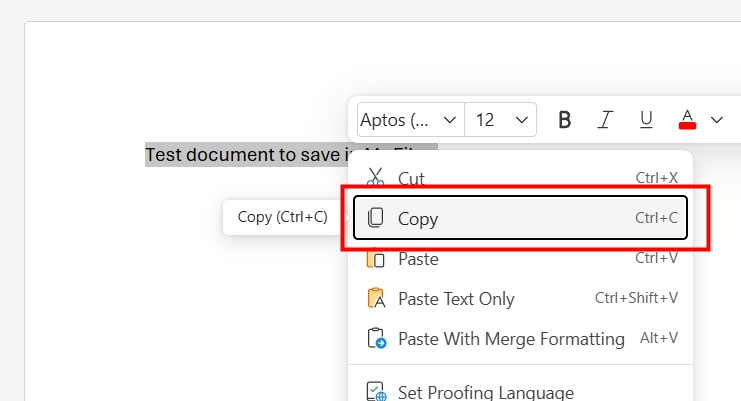Image resolution: width=741 pixels, height=401 pixels.
Task: Open the font color options chevron
Action: click(717, 120)
